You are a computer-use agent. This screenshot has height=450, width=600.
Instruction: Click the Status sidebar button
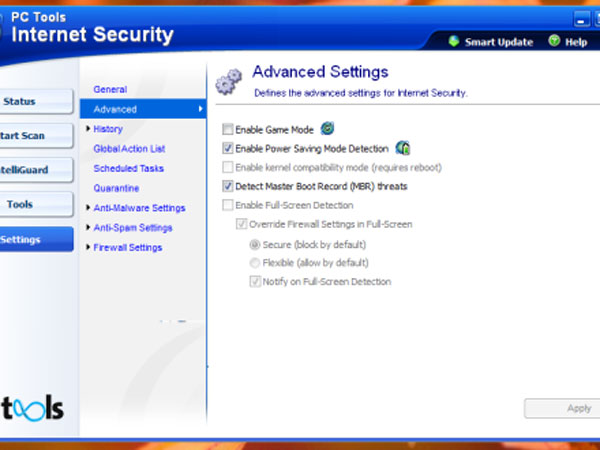pyautogui.click(x=36, y=101)
